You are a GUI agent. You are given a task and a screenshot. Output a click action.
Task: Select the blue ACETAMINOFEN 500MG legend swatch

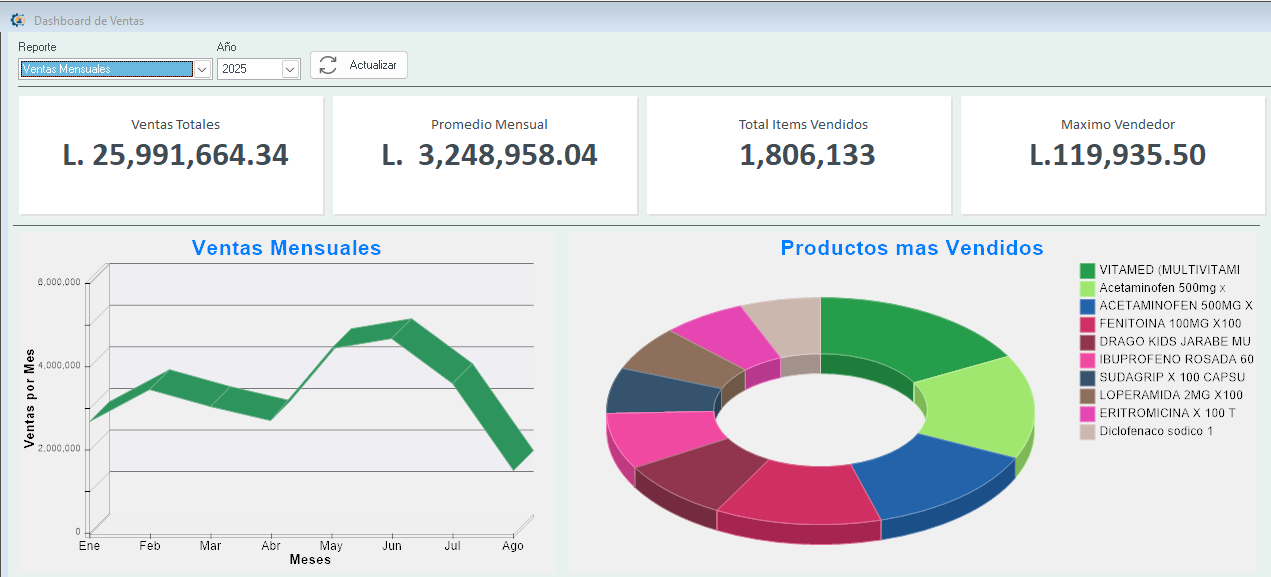1088,306
